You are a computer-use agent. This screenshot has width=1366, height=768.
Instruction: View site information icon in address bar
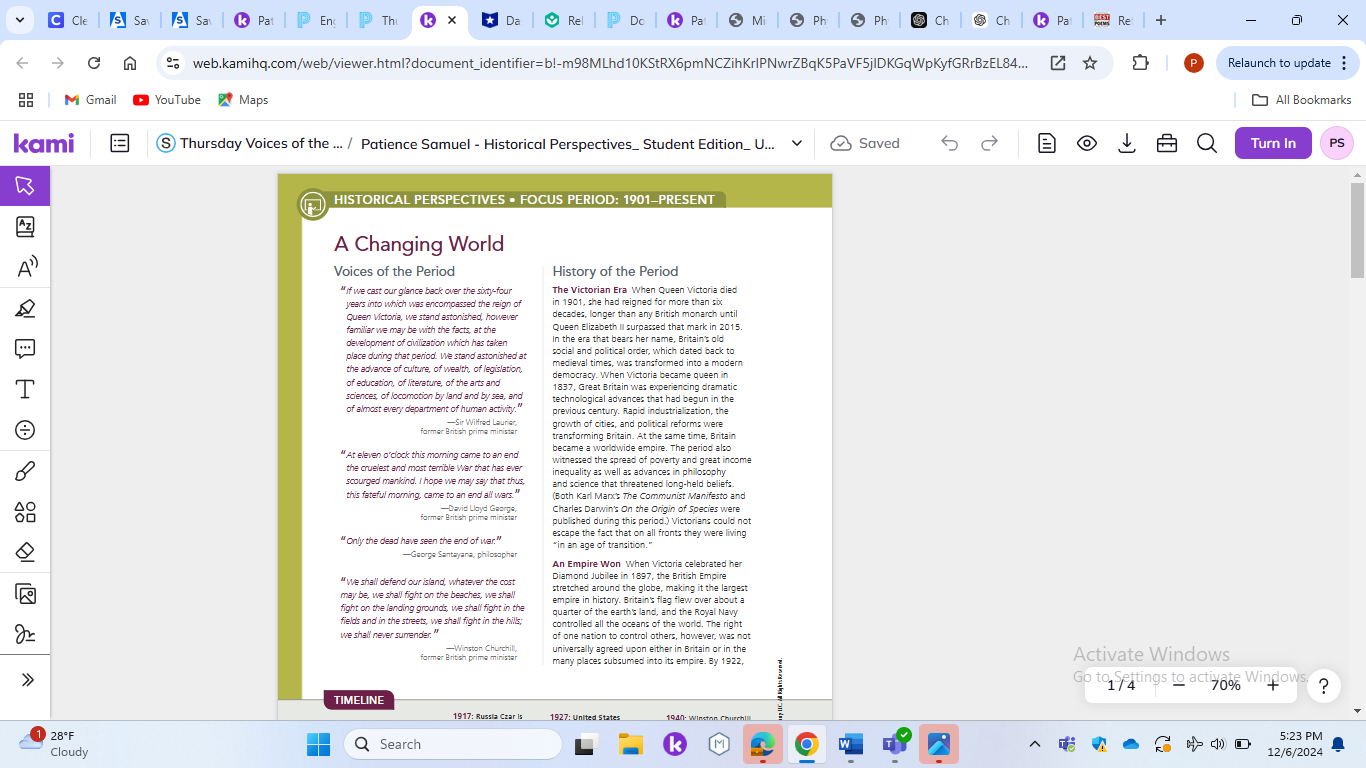[173, 63]
